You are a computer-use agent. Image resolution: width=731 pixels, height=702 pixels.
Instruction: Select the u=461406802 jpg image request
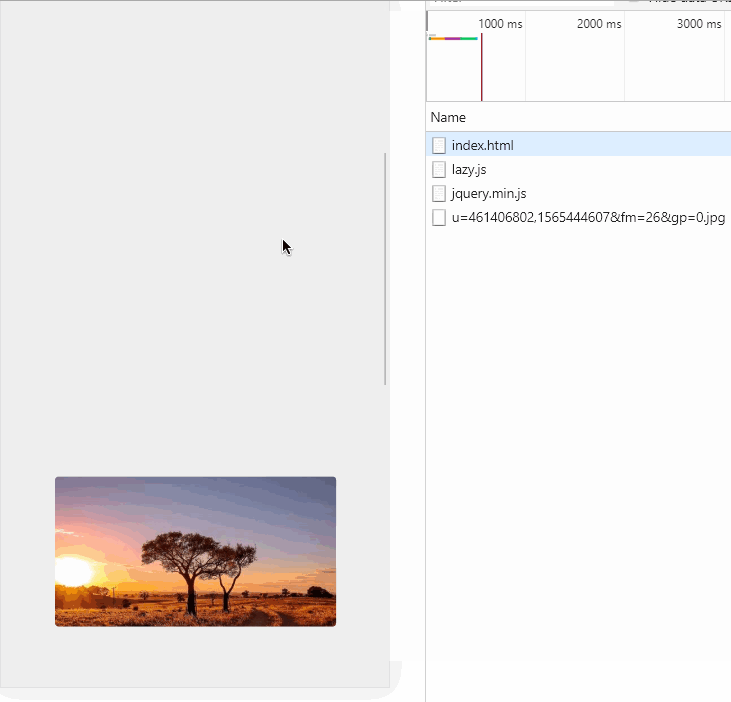point(578,218)
